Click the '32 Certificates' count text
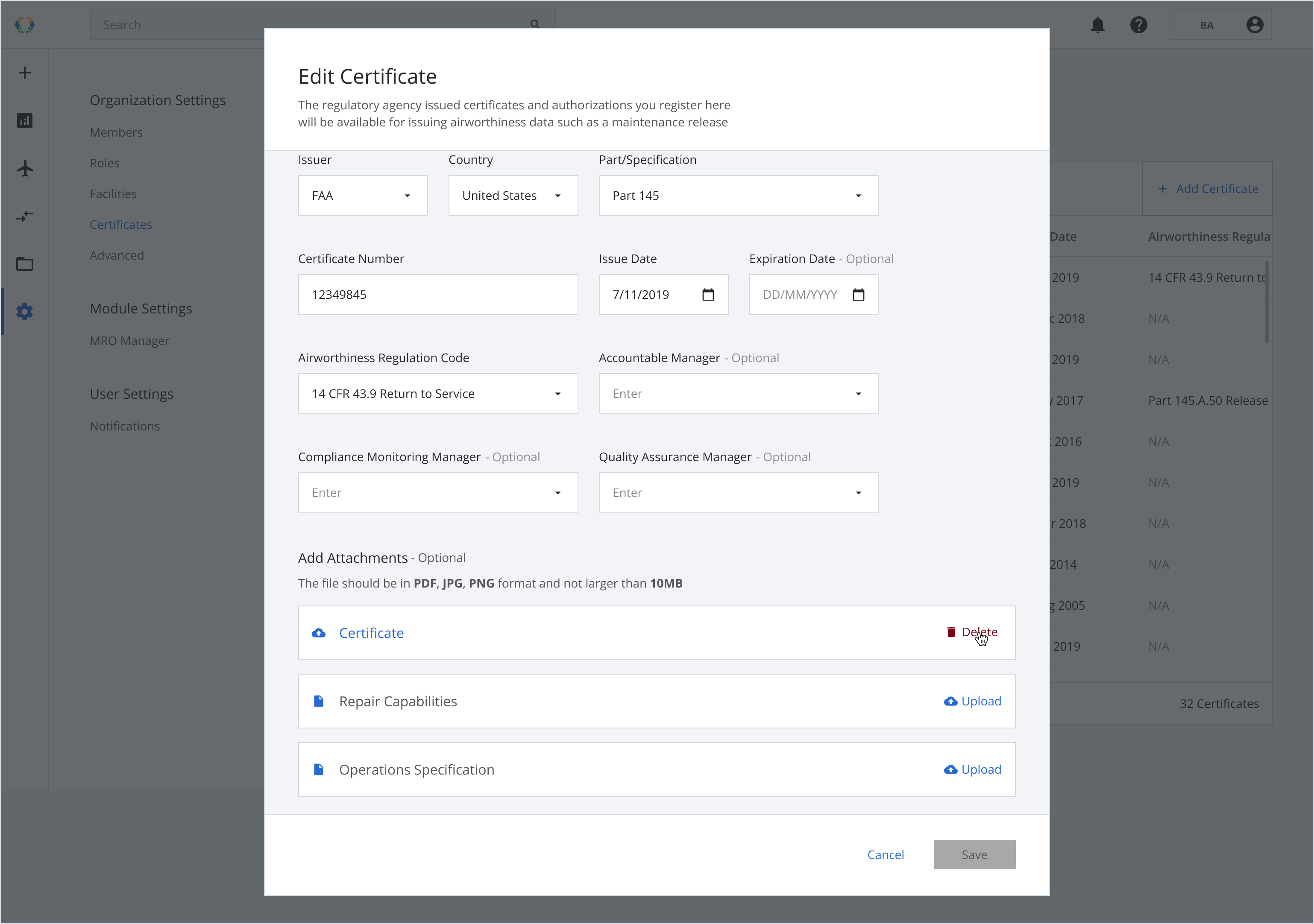This screenshot has width=1314, height=924. point(1219,704)
